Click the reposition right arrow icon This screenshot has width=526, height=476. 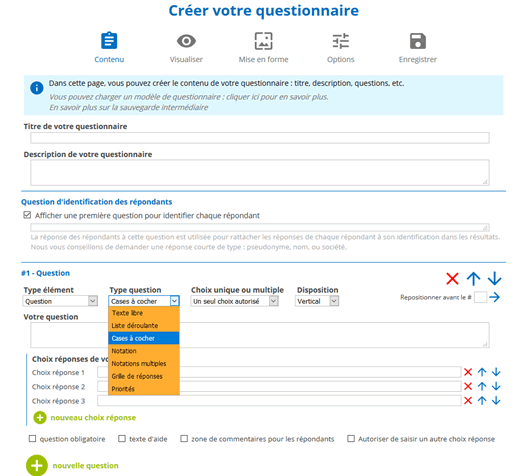tap(494, 297)
